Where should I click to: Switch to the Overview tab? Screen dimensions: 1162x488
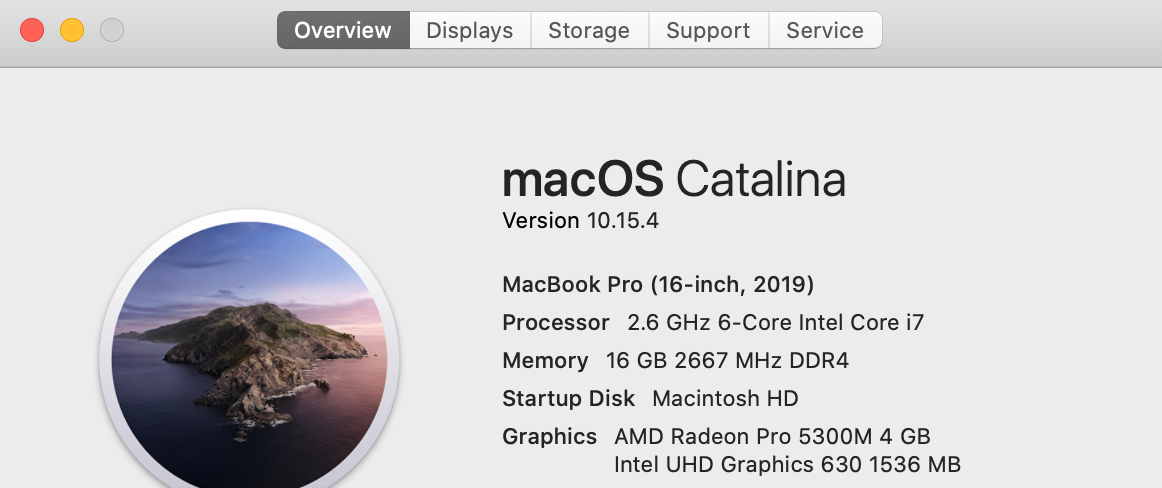[343, 30]
